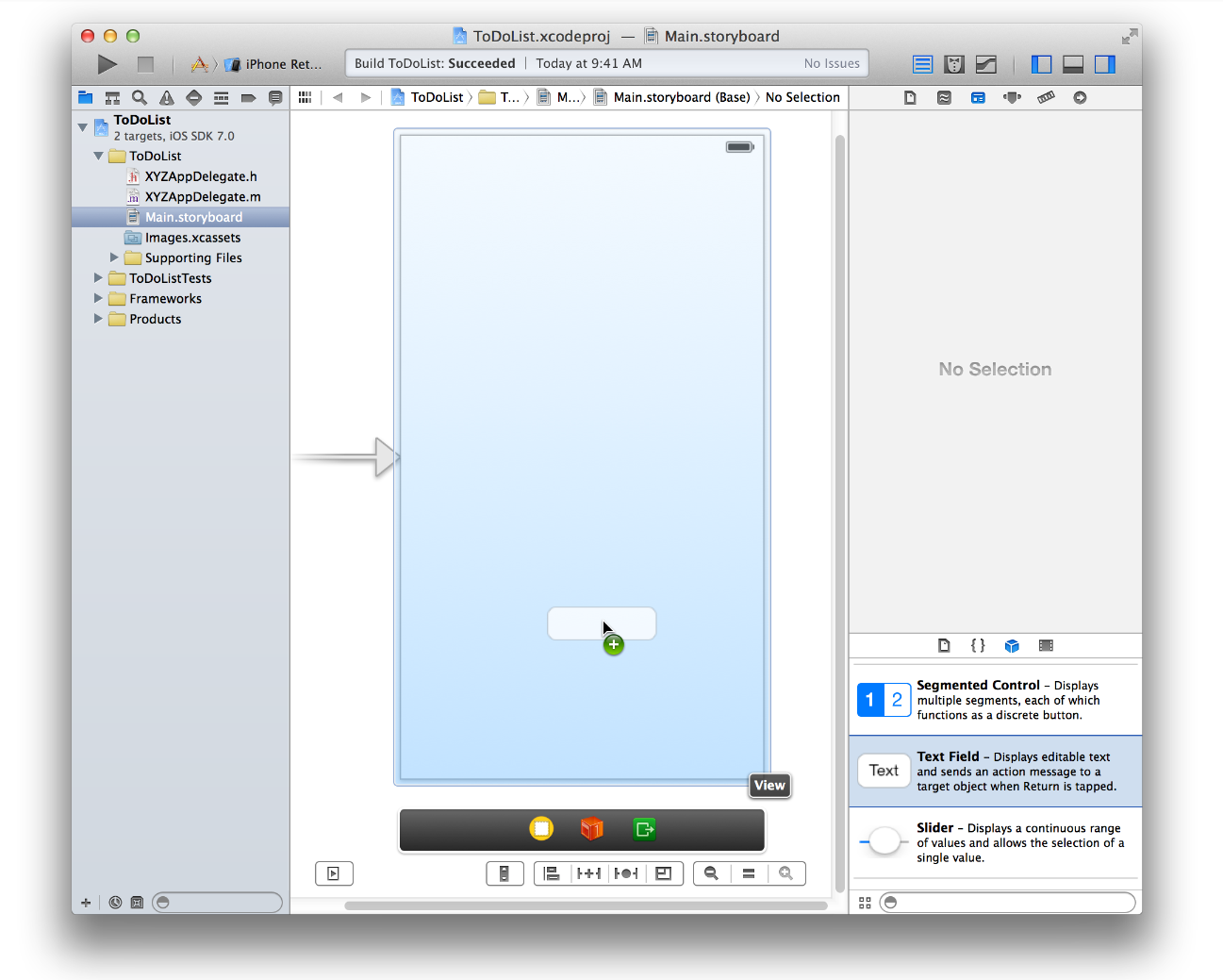
Task: Show the Media library
Action: pos(1046,645)
